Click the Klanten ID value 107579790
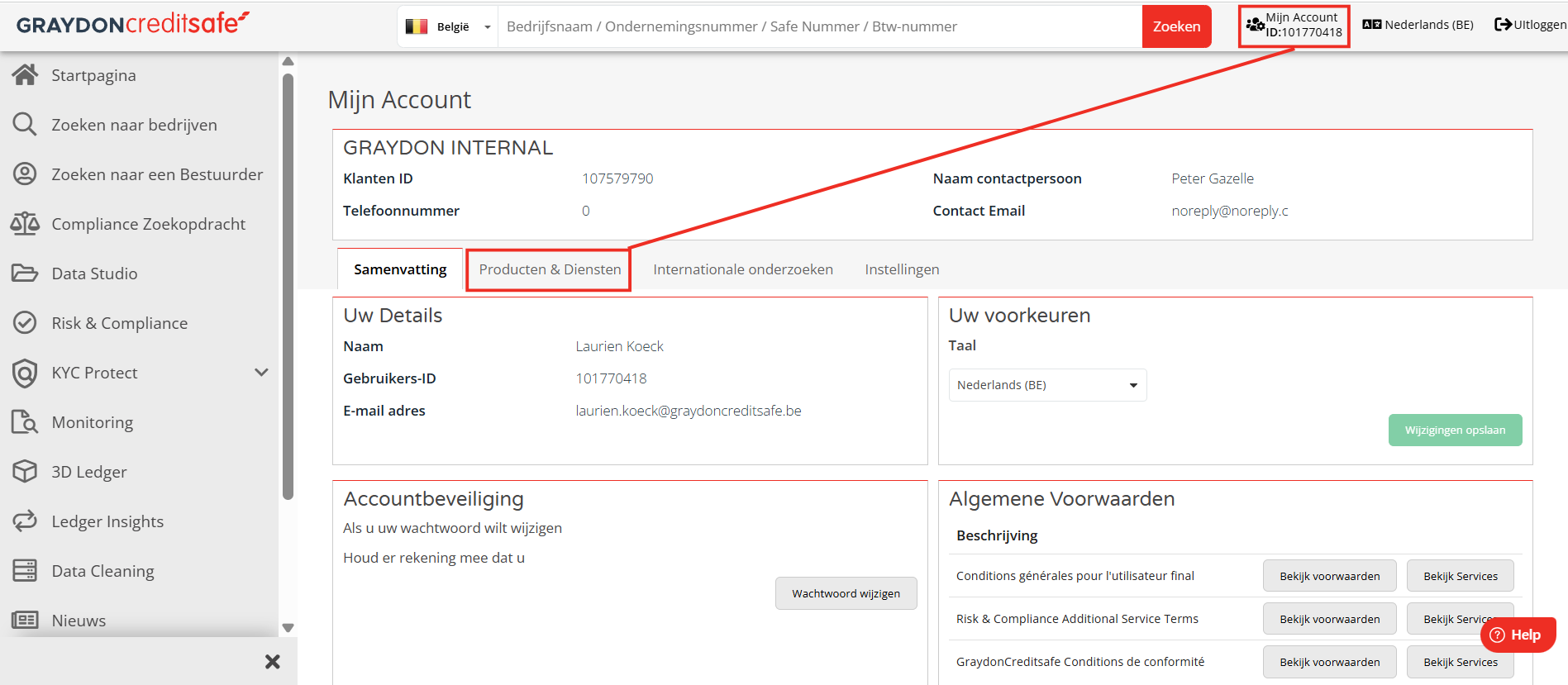The image size is (1568, 685). coord(617,178)
